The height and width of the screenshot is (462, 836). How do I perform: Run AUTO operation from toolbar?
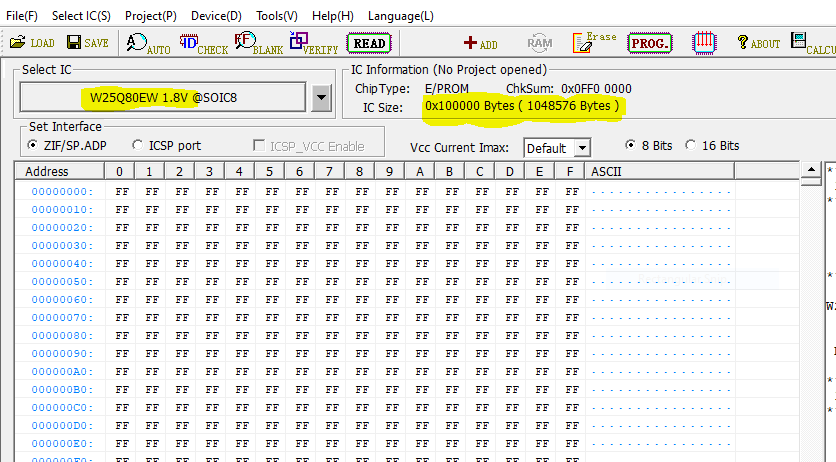(148, 44)
